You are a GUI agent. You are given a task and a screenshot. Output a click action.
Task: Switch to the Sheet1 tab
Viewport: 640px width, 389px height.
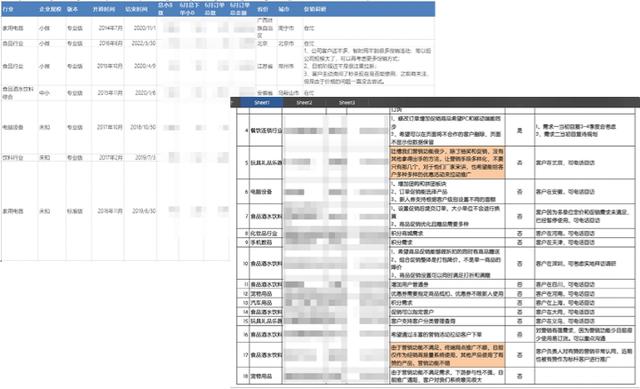(x=262, y=102)
